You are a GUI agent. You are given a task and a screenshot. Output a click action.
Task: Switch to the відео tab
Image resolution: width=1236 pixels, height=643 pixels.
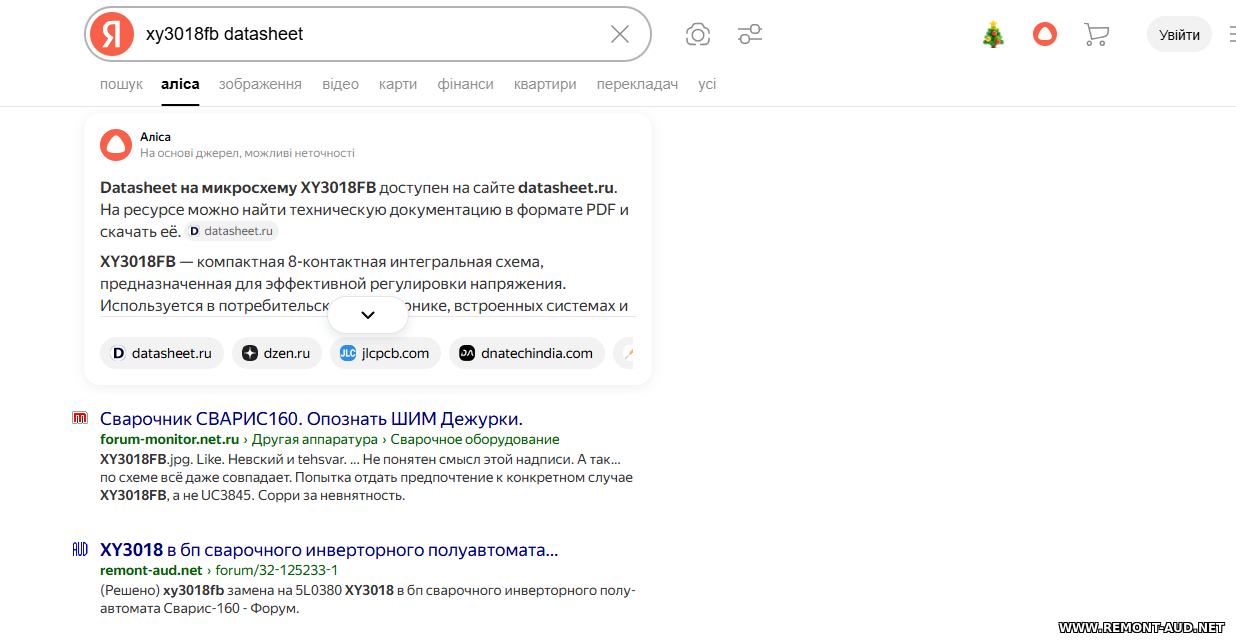click(340, 84)
